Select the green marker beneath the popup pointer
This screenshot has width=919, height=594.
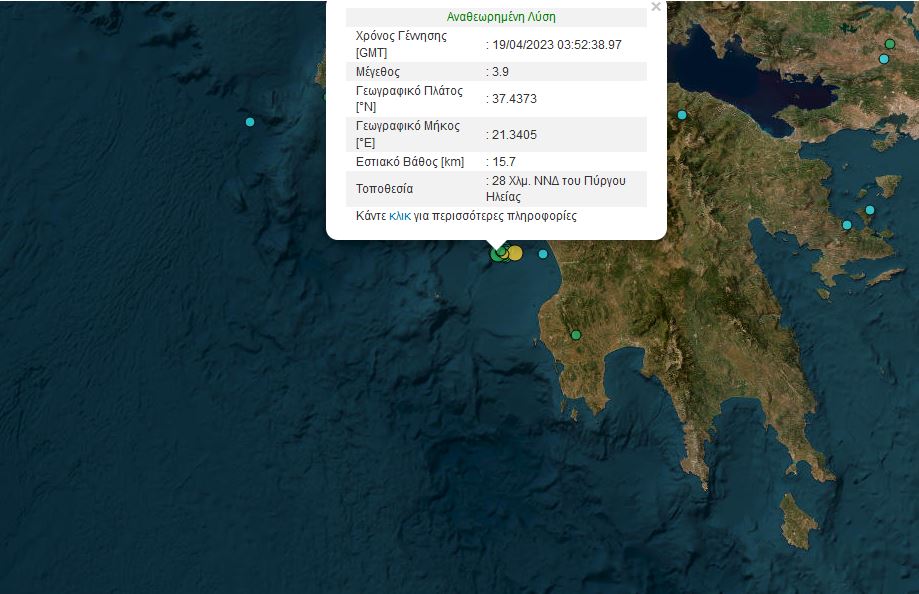pyautogui.click(x=498, y=254)
